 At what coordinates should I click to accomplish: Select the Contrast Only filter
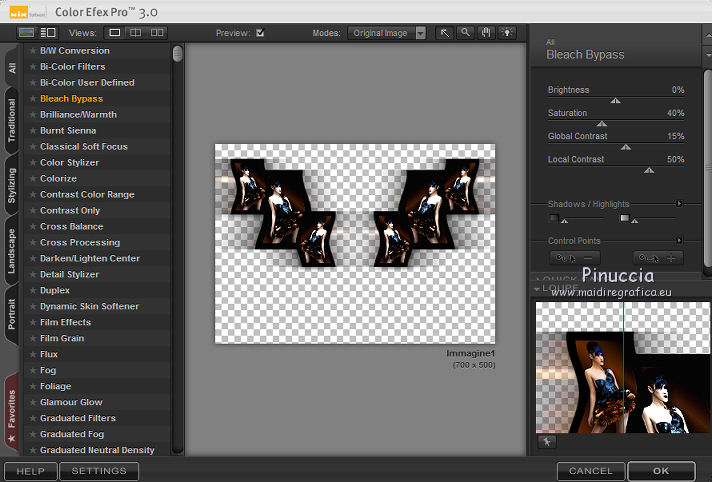[x=70, y=210]
